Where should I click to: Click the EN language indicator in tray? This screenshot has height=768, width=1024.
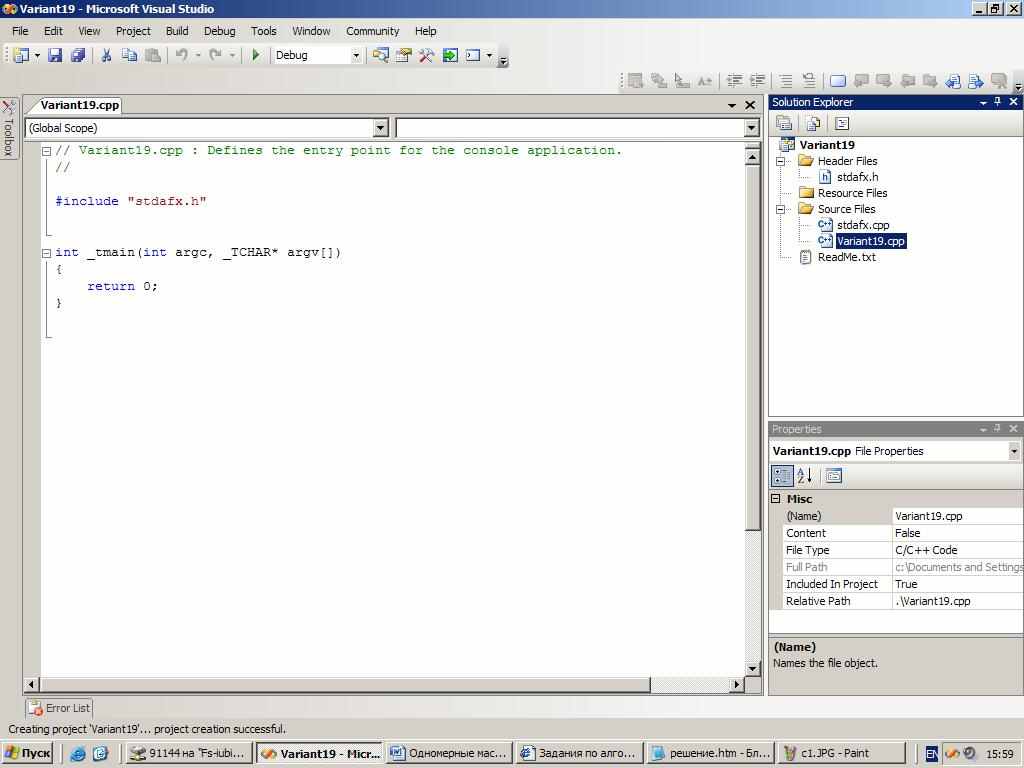tap(932, 754)
